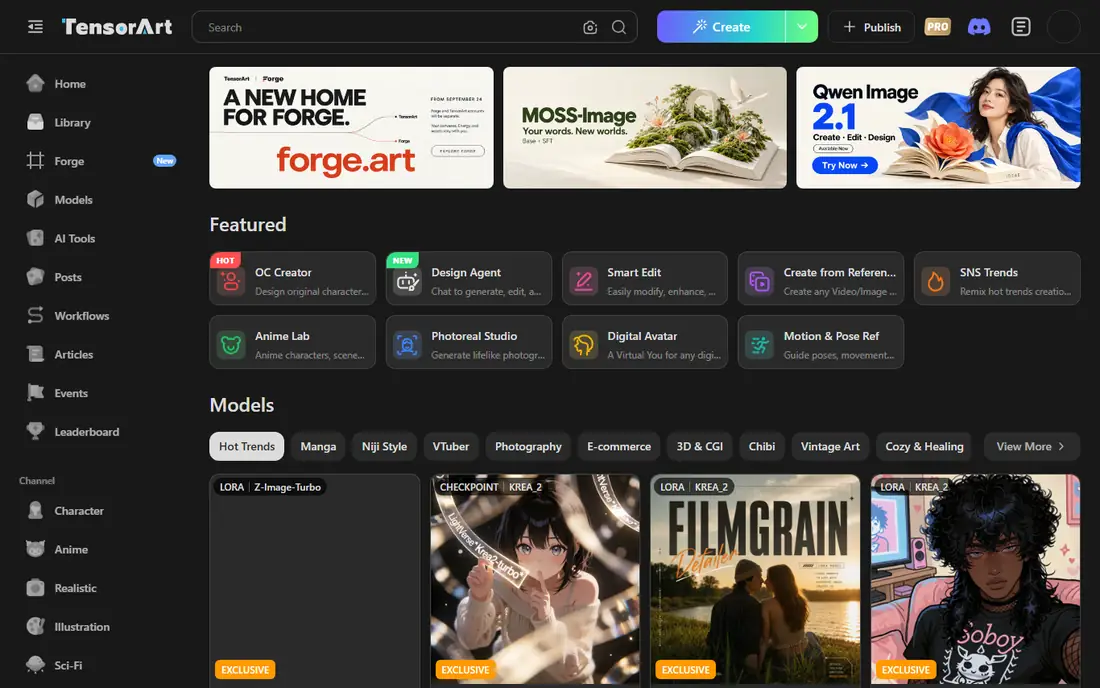1100x688 pixels.
Task: Select the Chibi tab
Action: coord(762,447)
